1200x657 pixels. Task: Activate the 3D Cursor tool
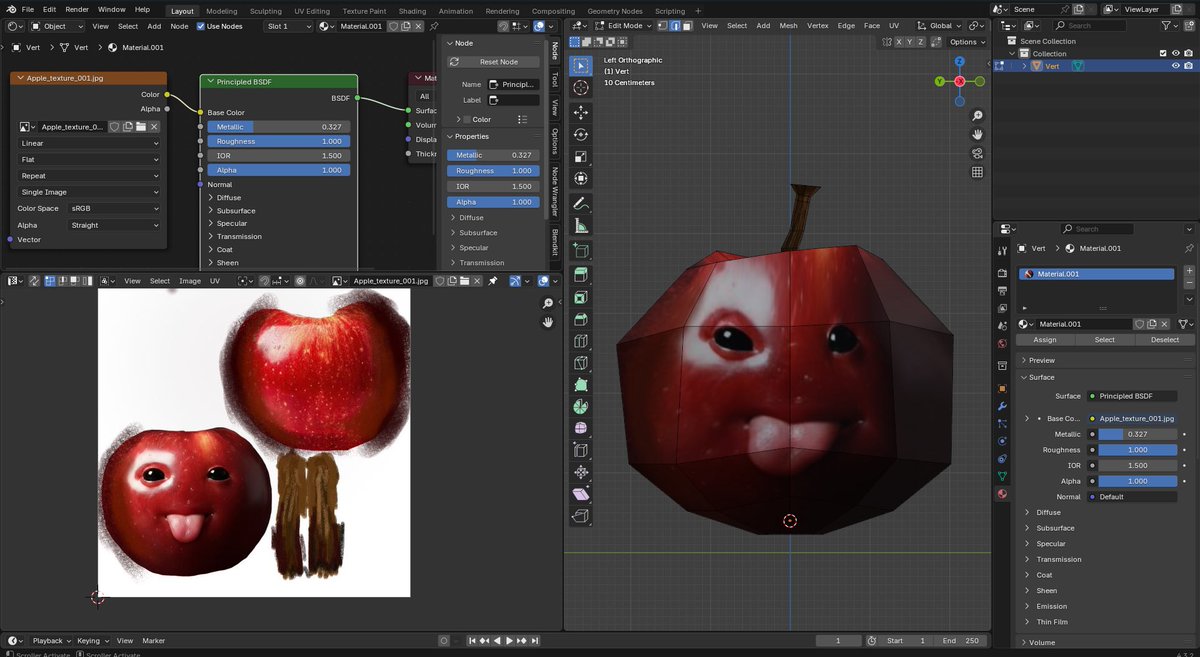(581, 87)
